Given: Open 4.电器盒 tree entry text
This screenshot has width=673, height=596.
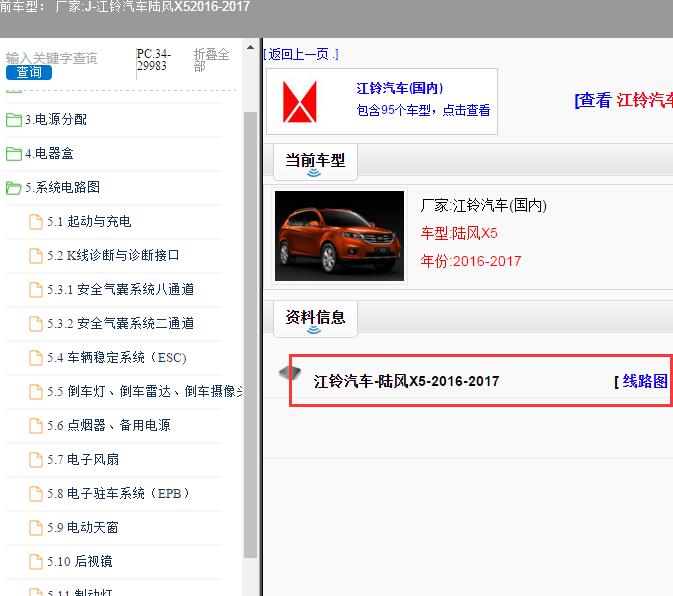Looking at the screenshot, I should pos(49,153).
